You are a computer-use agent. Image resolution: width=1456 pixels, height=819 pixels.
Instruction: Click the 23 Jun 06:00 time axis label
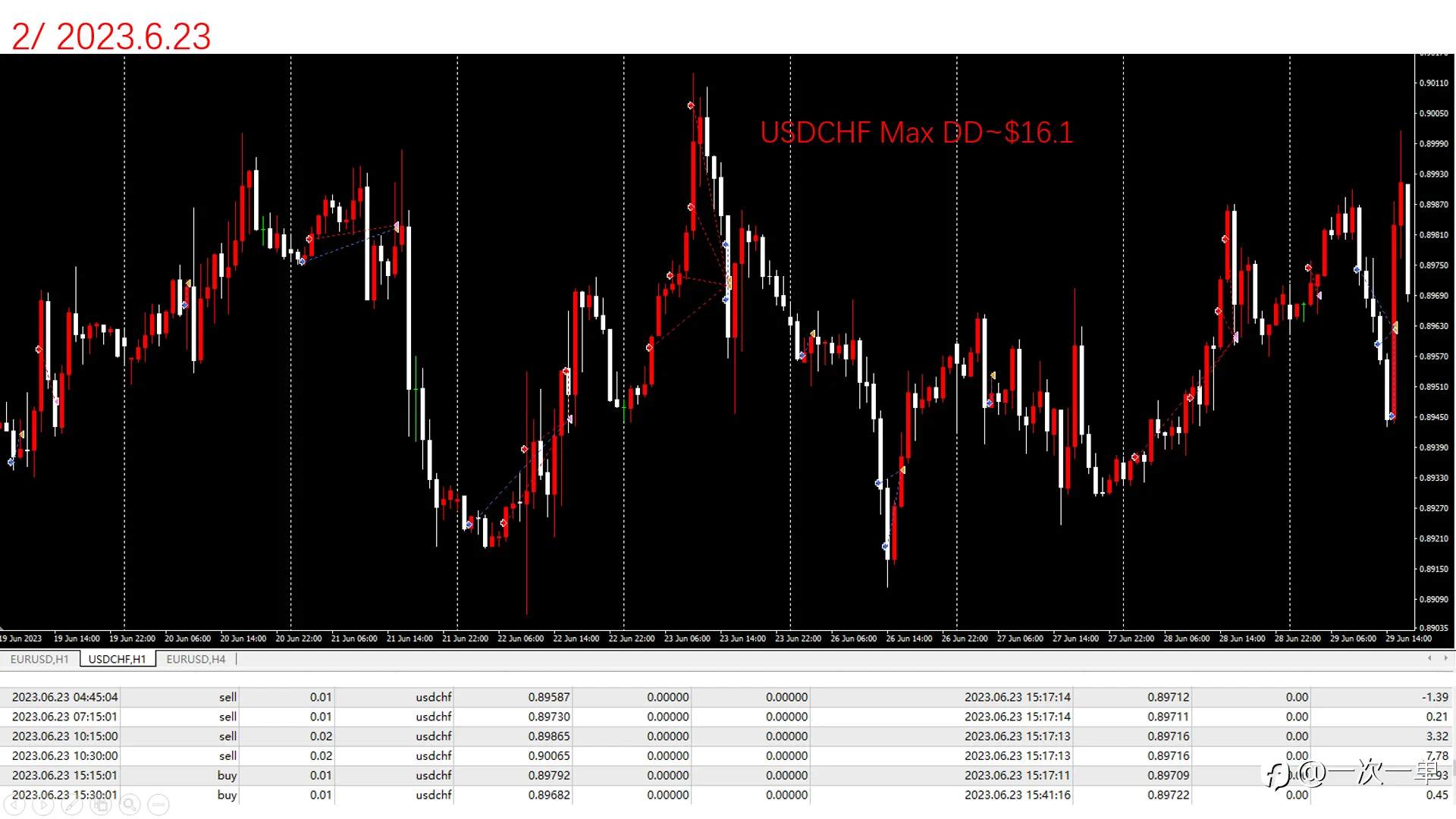click(x=687, y=639)
